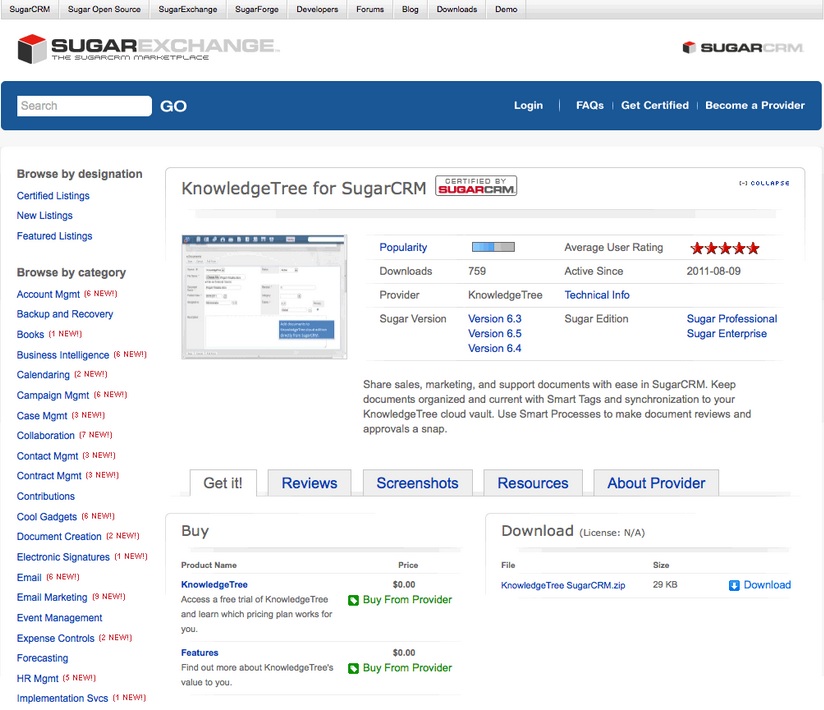
Task: Open Downloads in top navigation
Action: click(x=457, y=9)
